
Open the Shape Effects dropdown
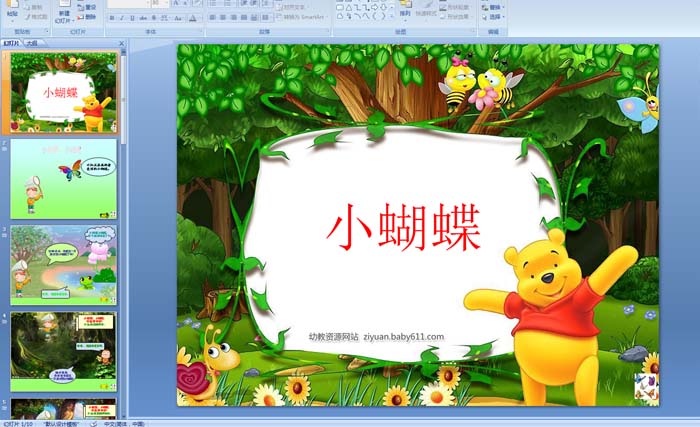tap(455, 17)
